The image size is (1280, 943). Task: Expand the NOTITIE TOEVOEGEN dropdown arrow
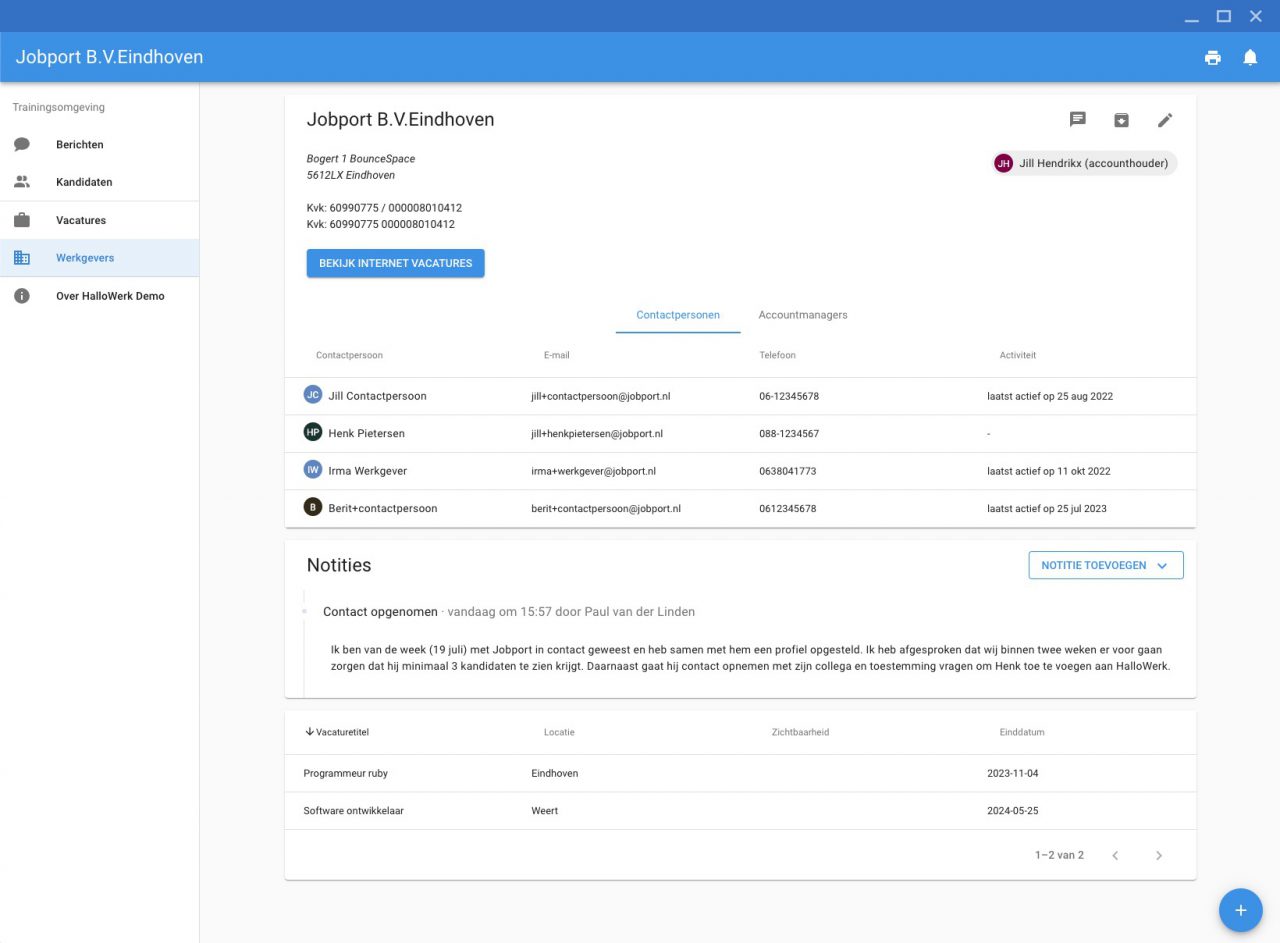tap(1162, 565)
